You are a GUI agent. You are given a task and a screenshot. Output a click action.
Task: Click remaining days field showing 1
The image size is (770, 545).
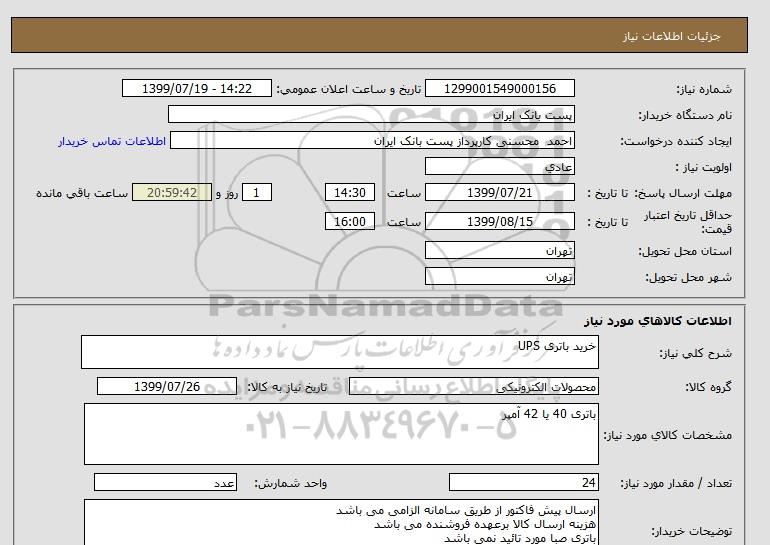coord(256,192)
